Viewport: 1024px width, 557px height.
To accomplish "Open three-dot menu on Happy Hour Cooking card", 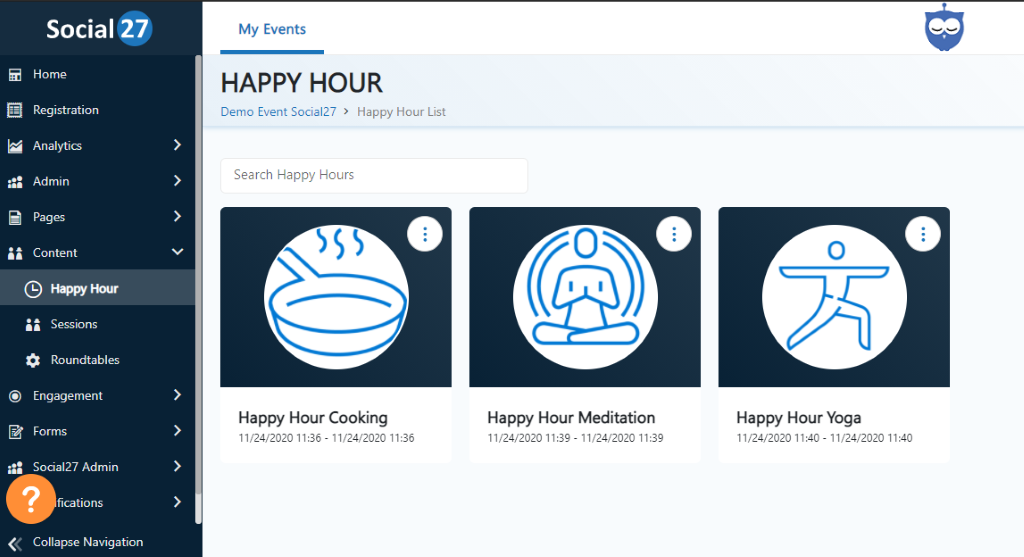I will [425, 234].
